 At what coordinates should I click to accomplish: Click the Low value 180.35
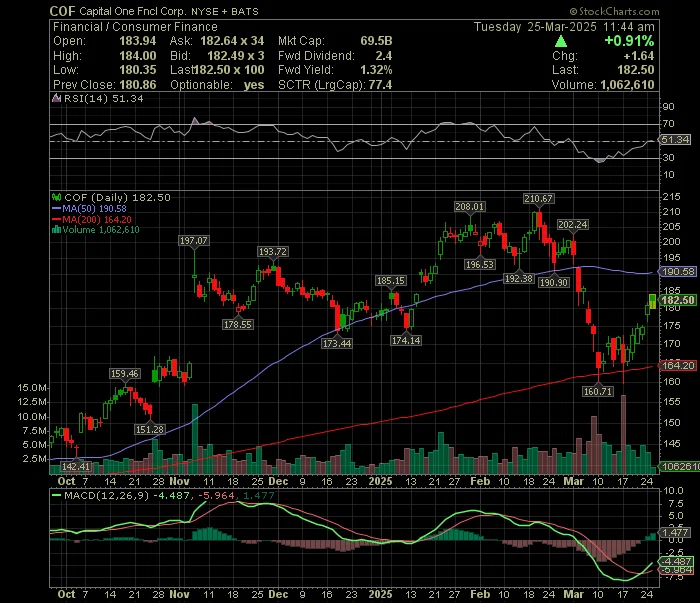pos(138,70)
